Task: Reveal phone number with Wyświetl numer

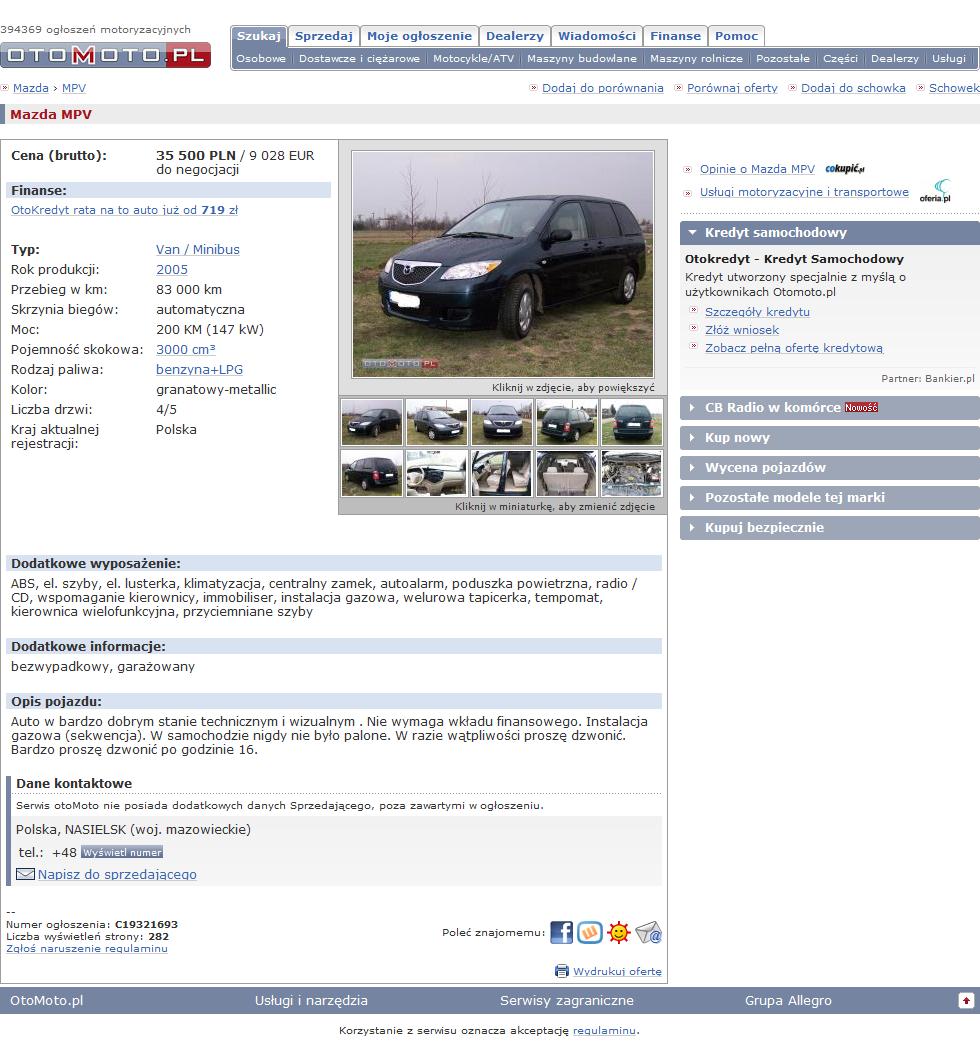Action: tap(122, 853)
